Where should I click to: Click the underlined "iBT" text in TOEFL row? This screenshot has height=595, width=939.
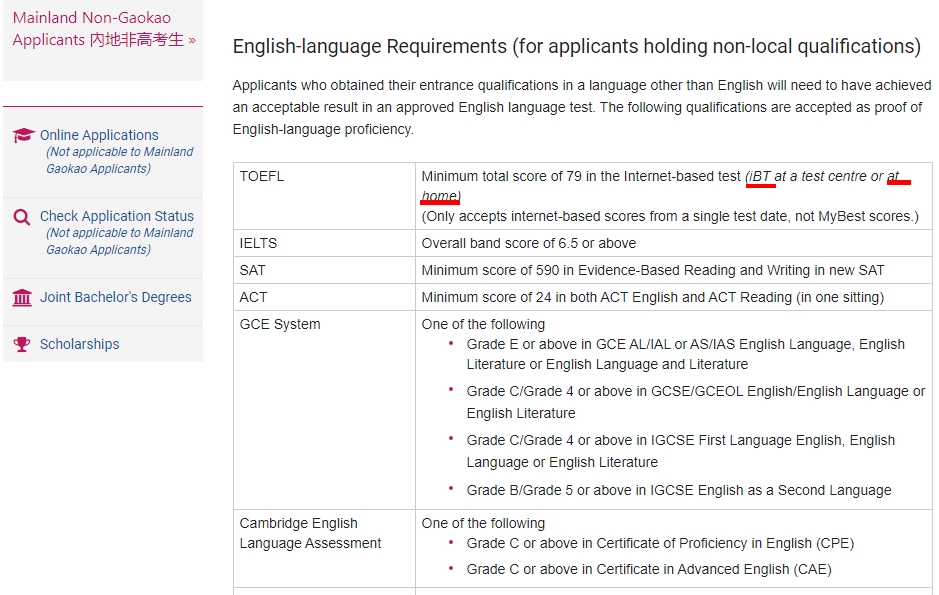tap(761, 176)
